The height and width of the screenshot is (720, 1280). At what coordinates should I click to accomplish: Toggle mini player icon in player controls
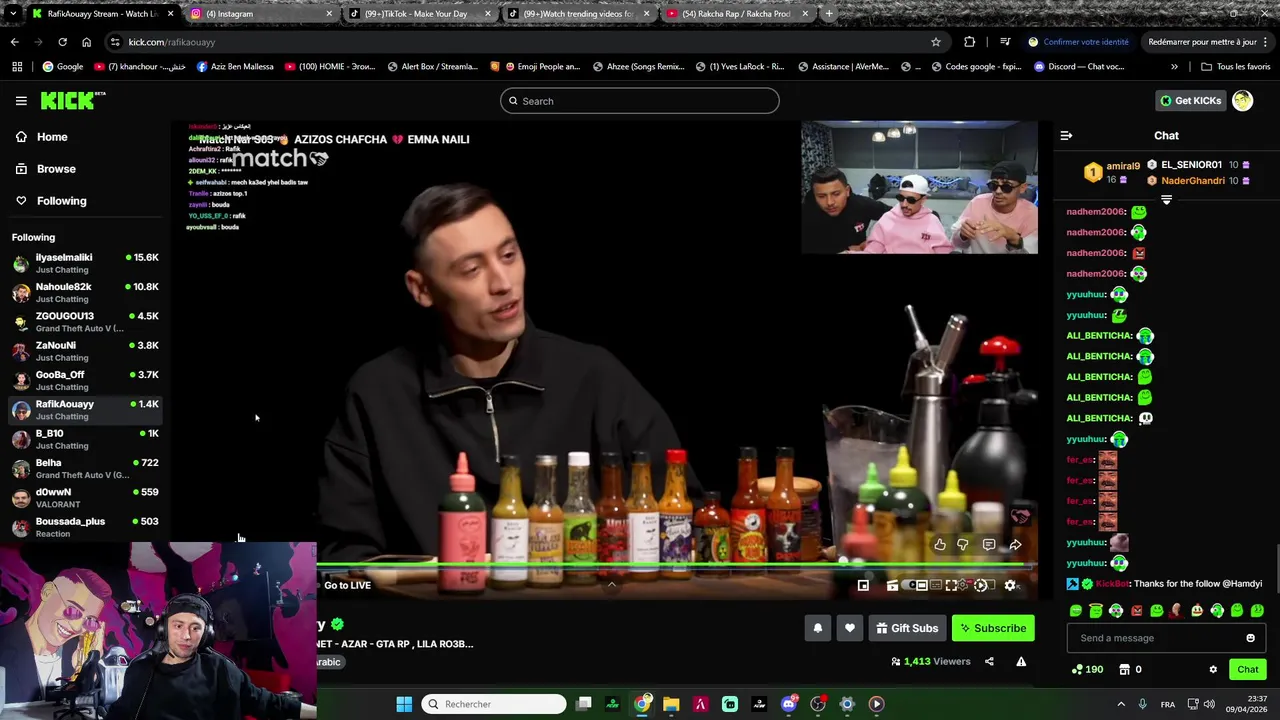tap(863, 586)
